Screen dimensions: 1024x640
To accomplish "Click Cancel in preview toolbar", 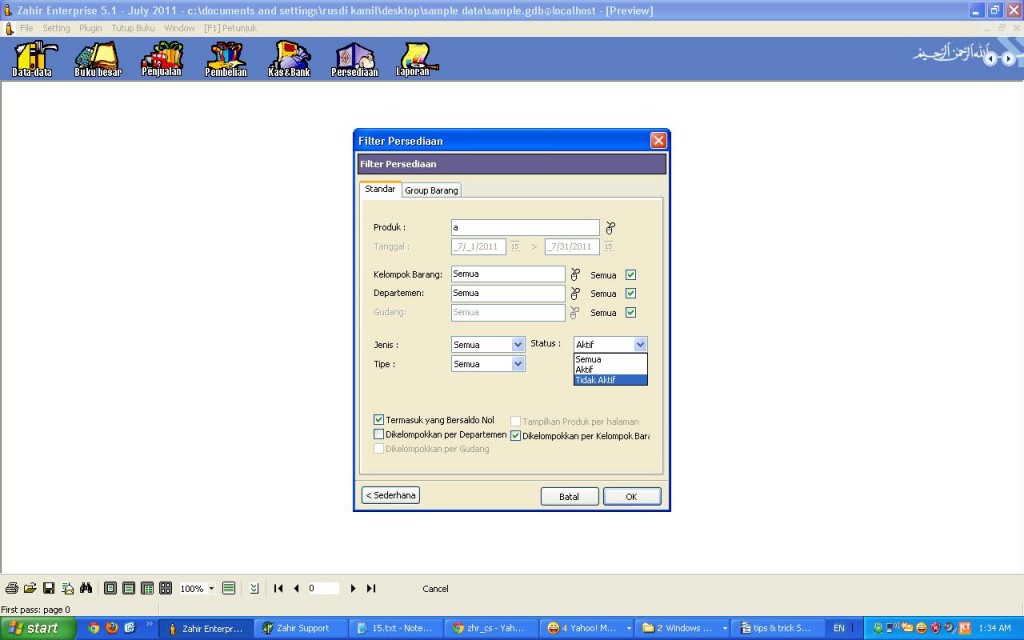I will coord(436,588).
